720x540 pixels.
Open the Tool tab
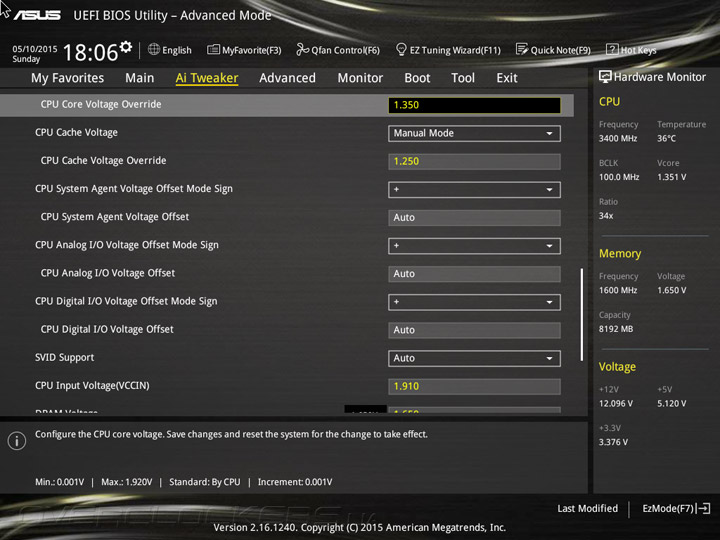click(463, 78)
